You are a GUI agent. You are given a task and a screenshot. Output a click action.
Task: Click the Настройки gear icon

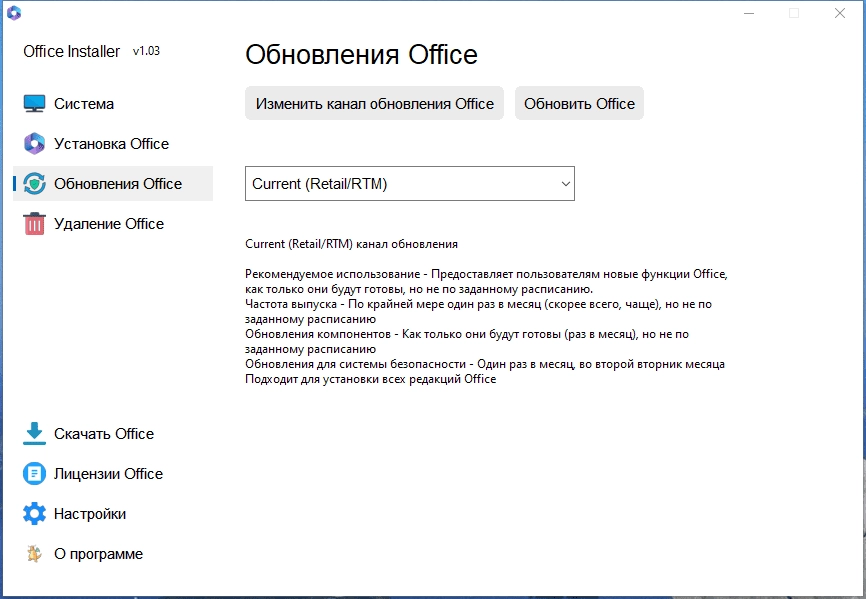pyautogui.click(x=34, y=514)
